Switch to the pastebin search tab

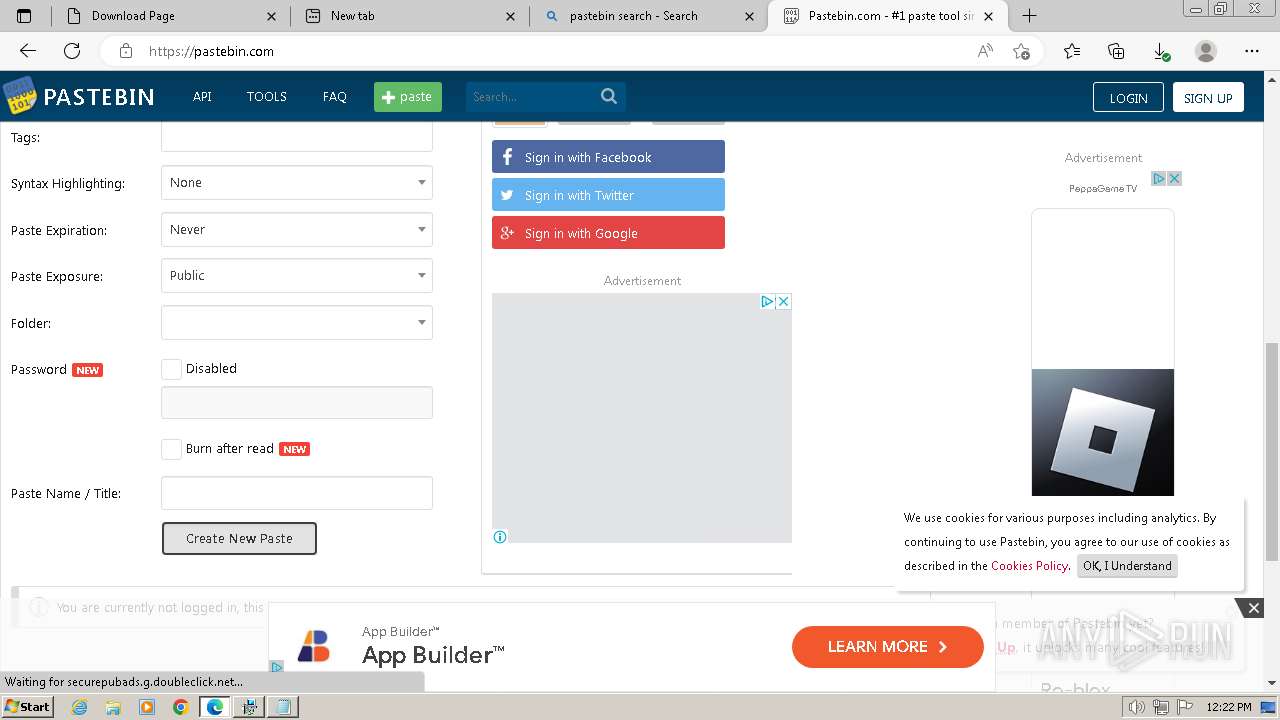(x=648, y=16)
